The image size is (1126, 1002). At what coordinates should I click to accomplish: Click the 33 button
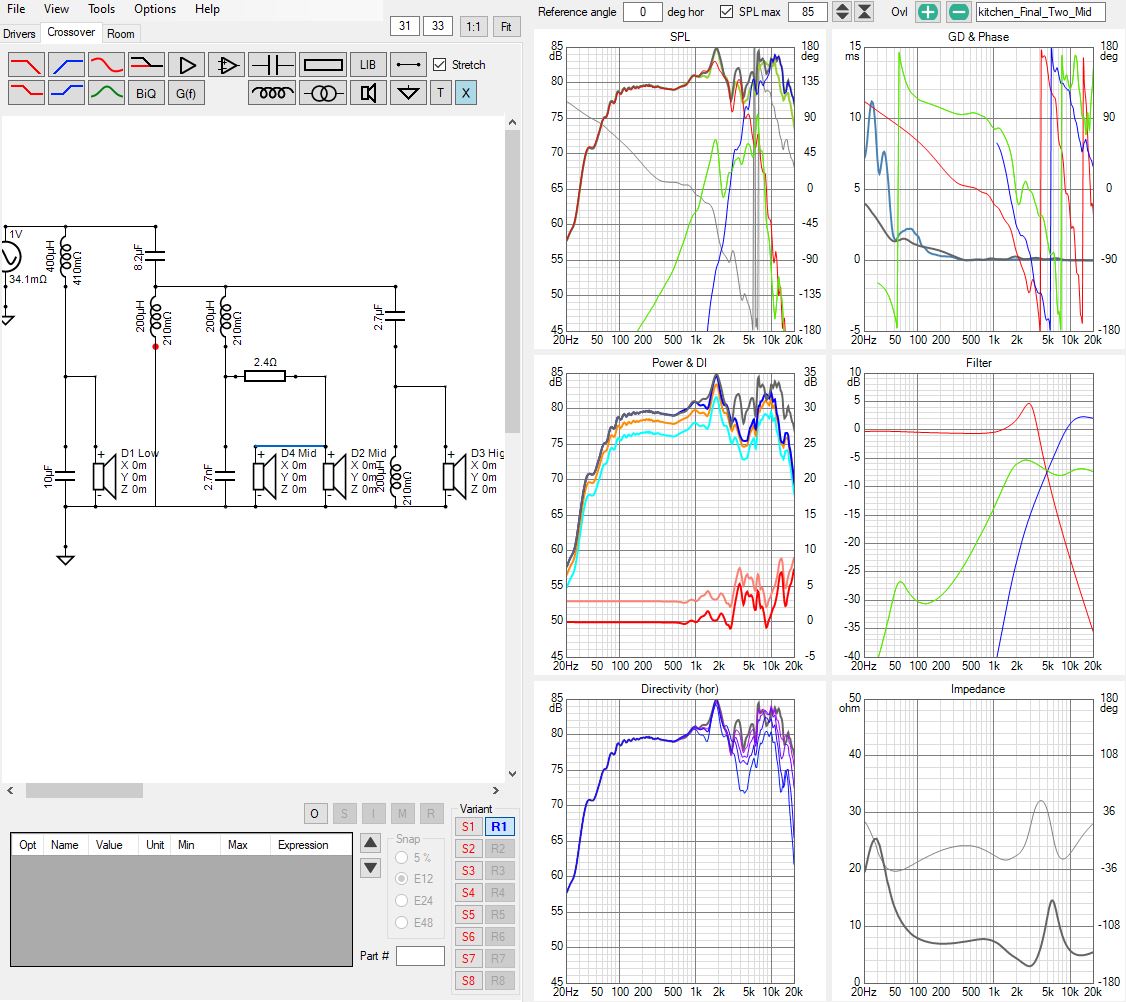(x=438, y=26)
